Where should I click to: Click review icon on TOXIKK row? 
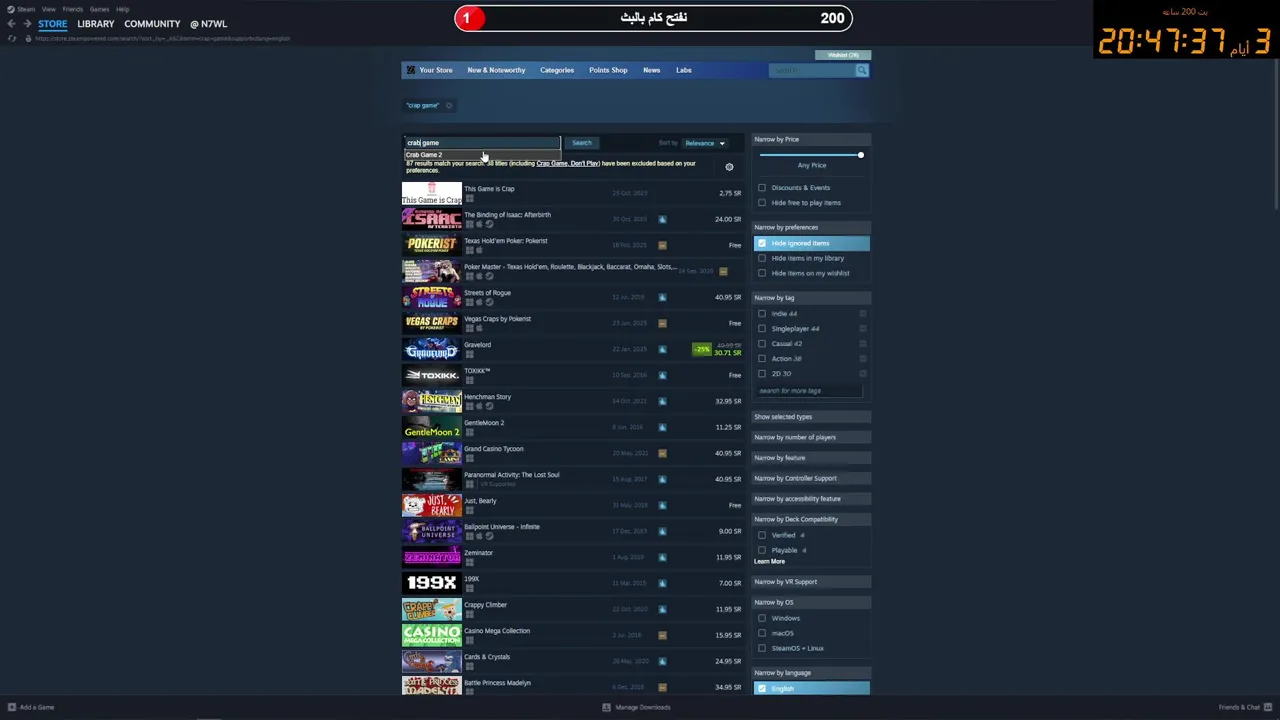click(x=662, y=375)
